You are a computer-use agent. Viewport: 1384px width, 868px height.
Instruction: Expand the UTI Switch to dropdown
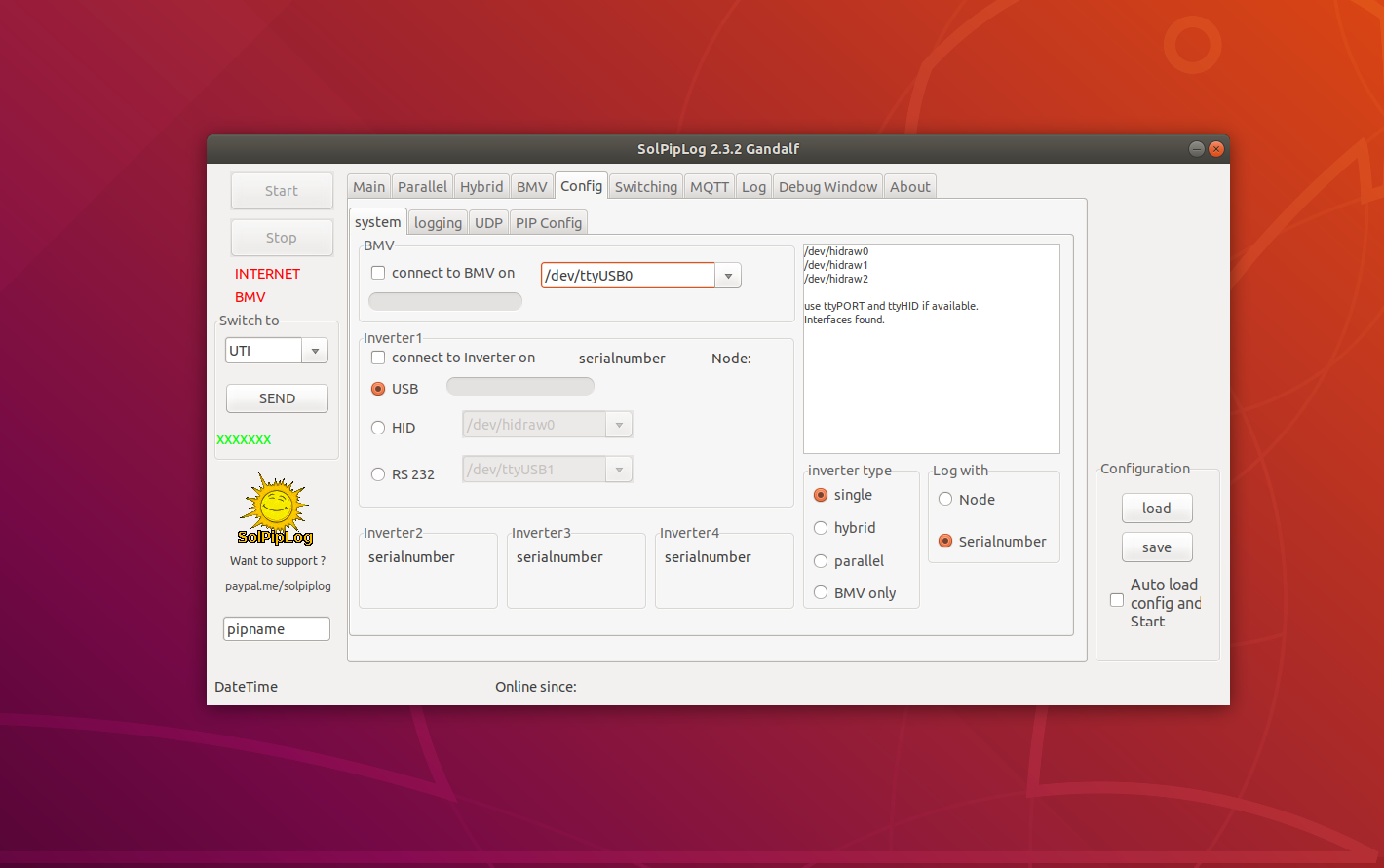pos(315,351)
